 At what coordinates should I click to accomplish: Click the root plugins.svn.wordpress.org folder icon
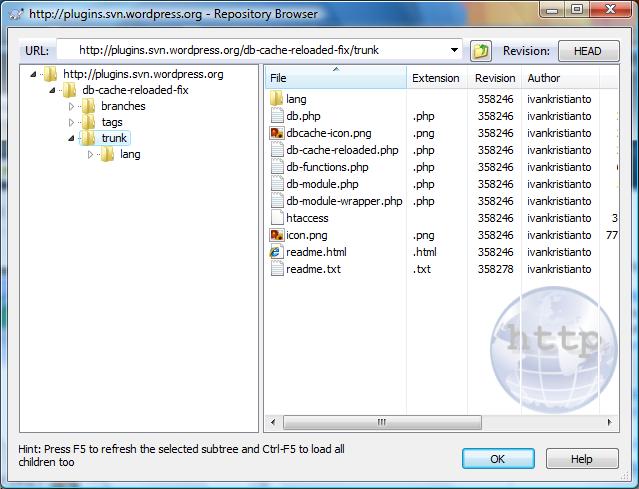51,74
